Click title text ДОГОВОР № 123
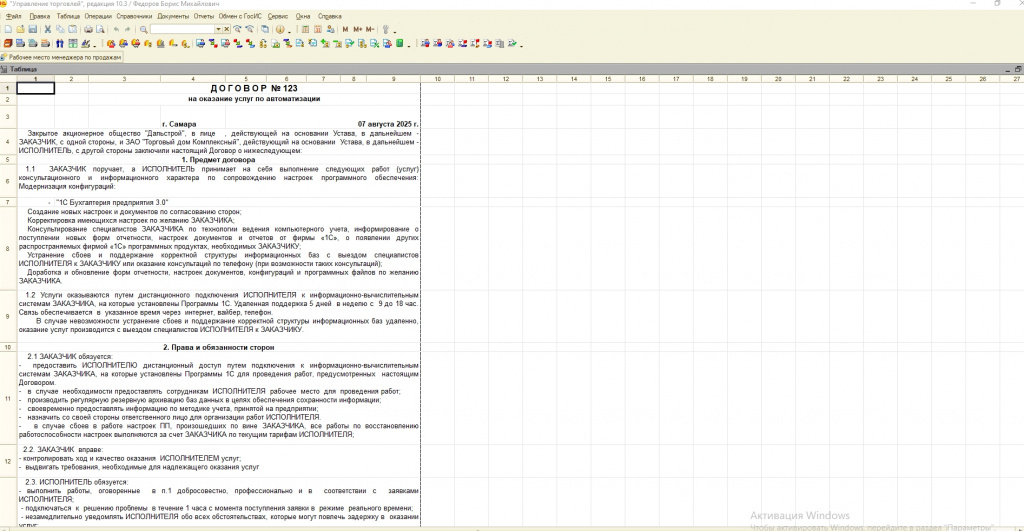 click(254, 88)
